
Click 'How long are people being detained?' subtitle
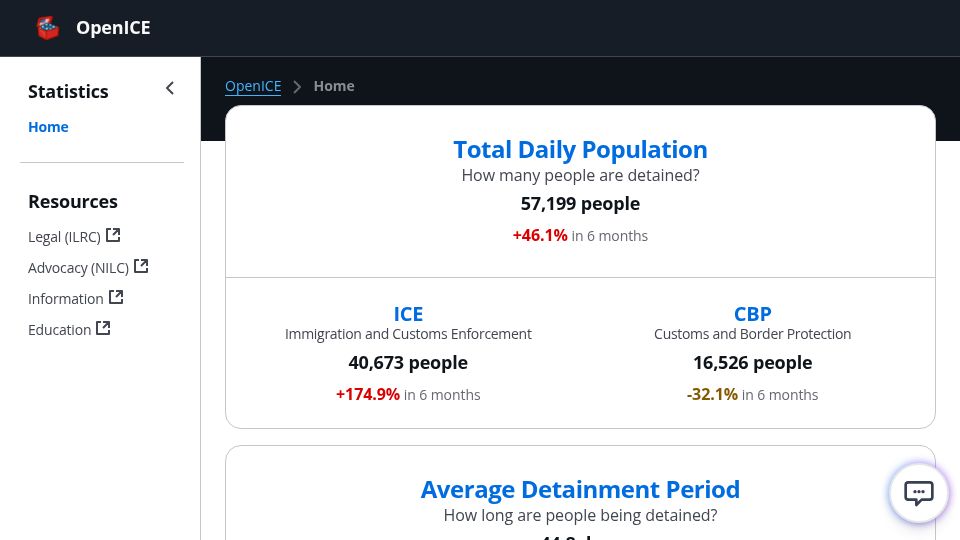pos(580,516)
